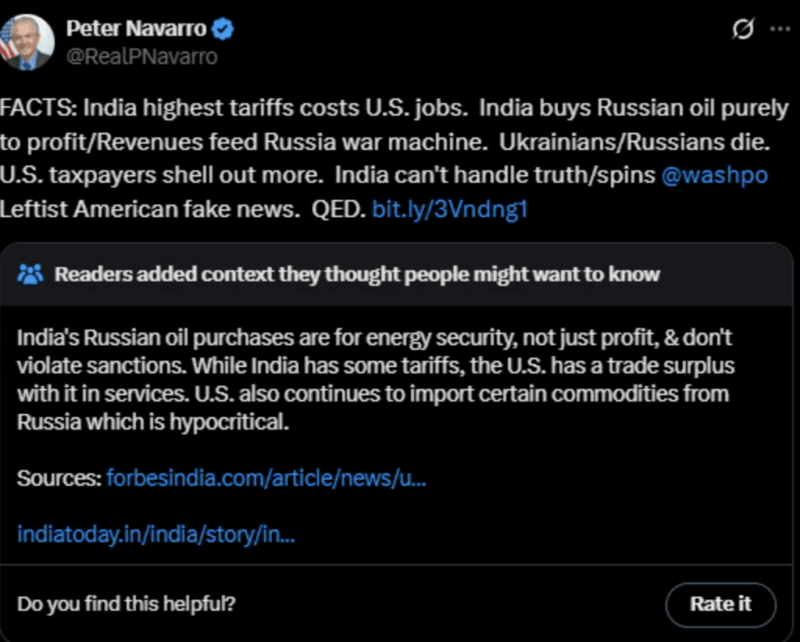Screen dimensions: 800x642
Task: Open the three-dot more options menu
Action: pyautogui.click(x=779, y=30)
